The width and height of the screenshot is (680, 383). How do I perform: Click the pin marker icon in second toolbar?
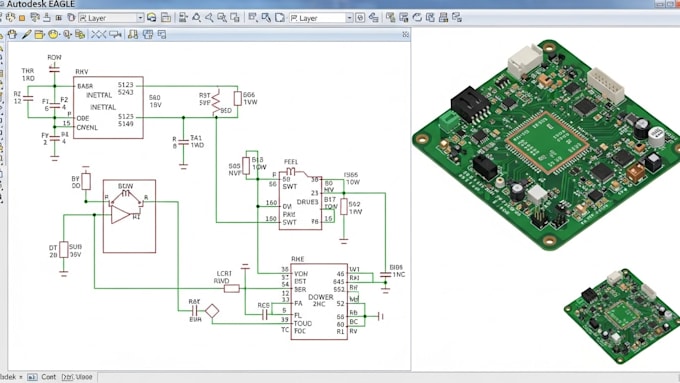coord(67,34)
